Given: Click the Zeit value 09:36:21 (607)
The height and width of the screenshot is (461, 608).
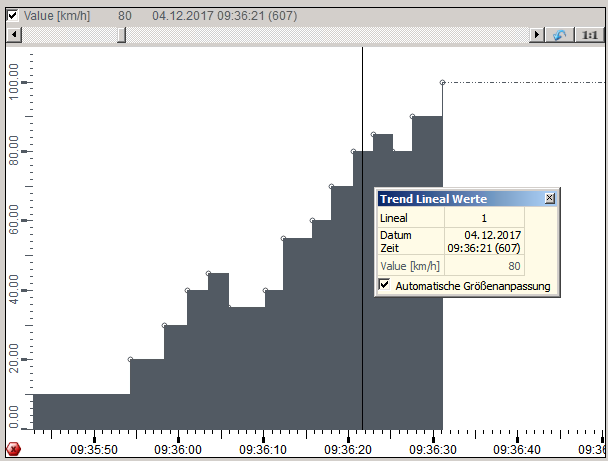Looking at the screenshot, I should click(x=484, y=247).
